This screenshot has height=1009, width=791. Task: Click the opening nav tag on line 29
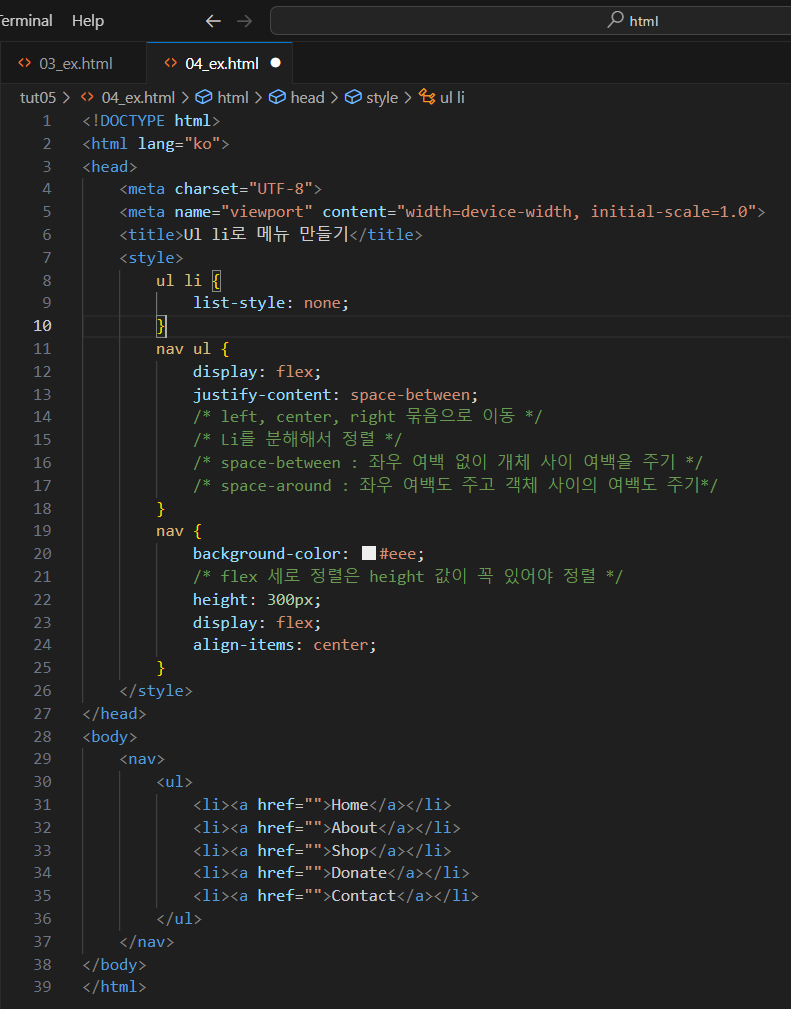click(142, 759)
